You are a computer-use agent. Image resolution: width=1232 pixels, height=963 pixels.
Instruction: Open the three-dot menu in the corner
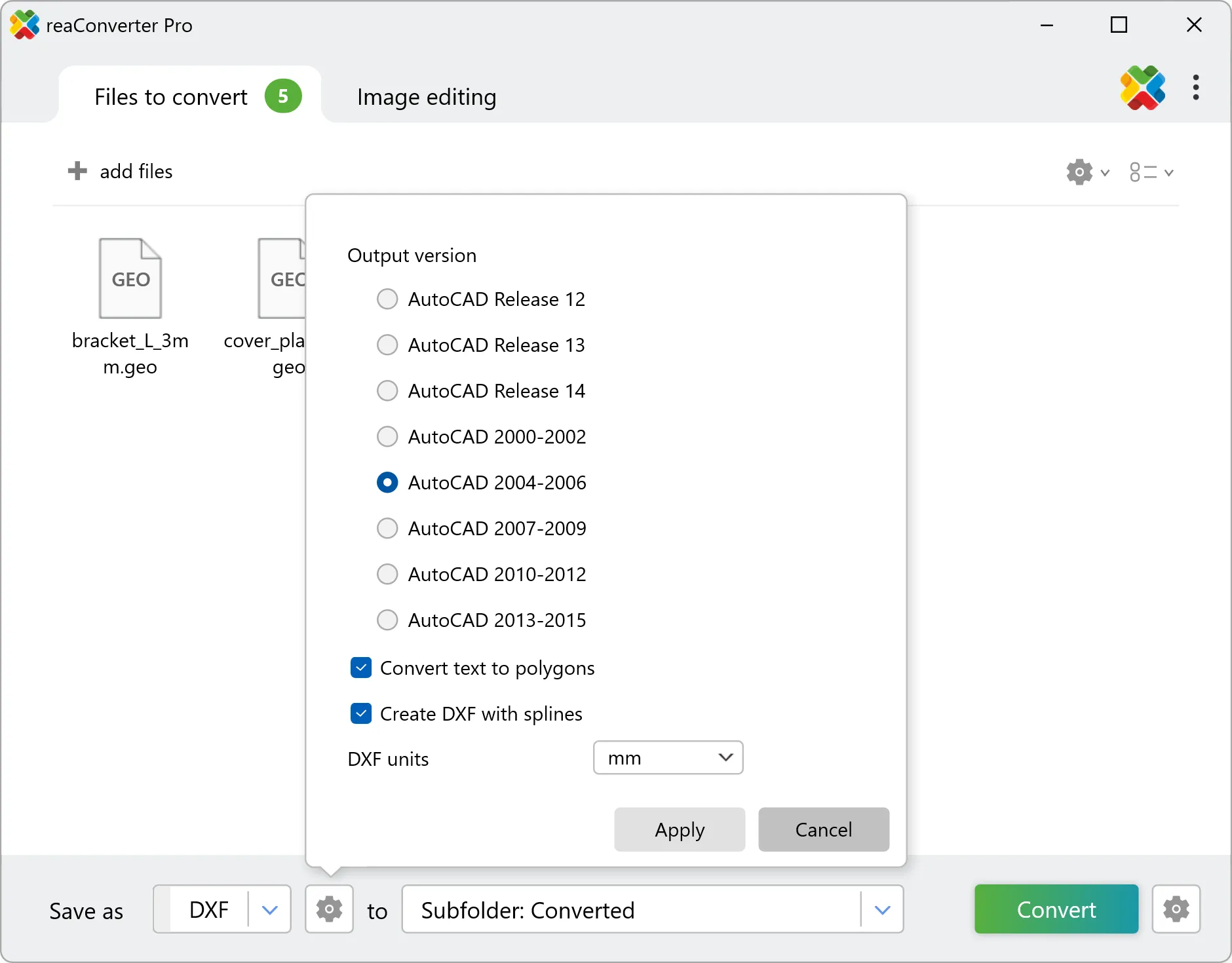(x=1197, y=88)
